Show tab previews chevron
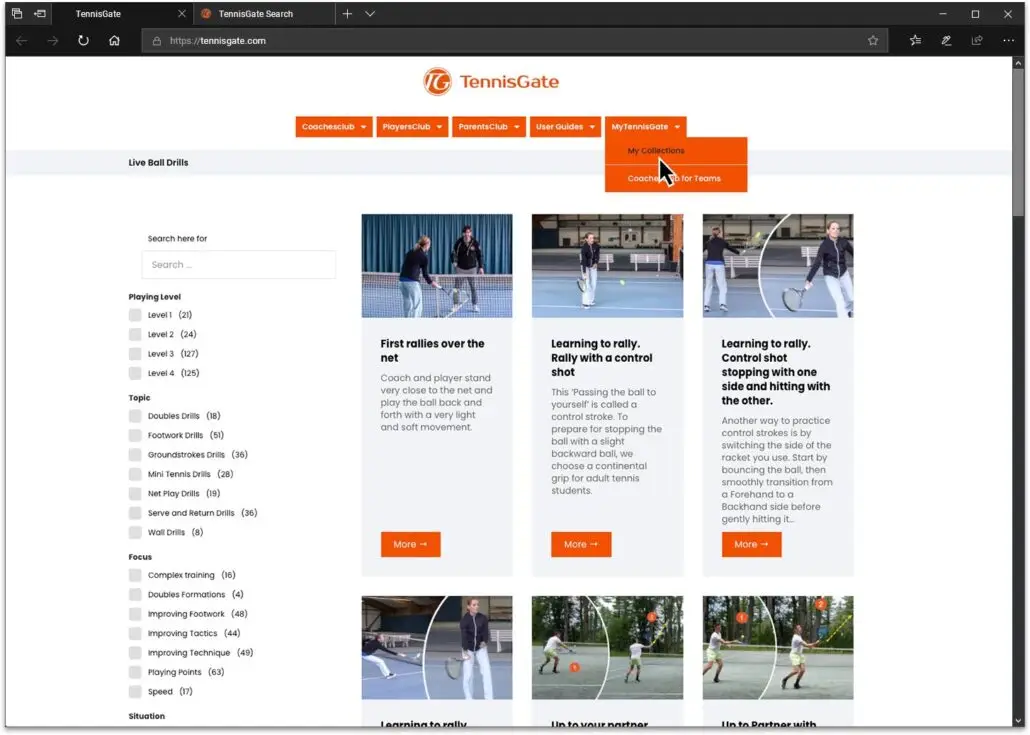The height and width of the screenshot is (735, 1030). 370,14
